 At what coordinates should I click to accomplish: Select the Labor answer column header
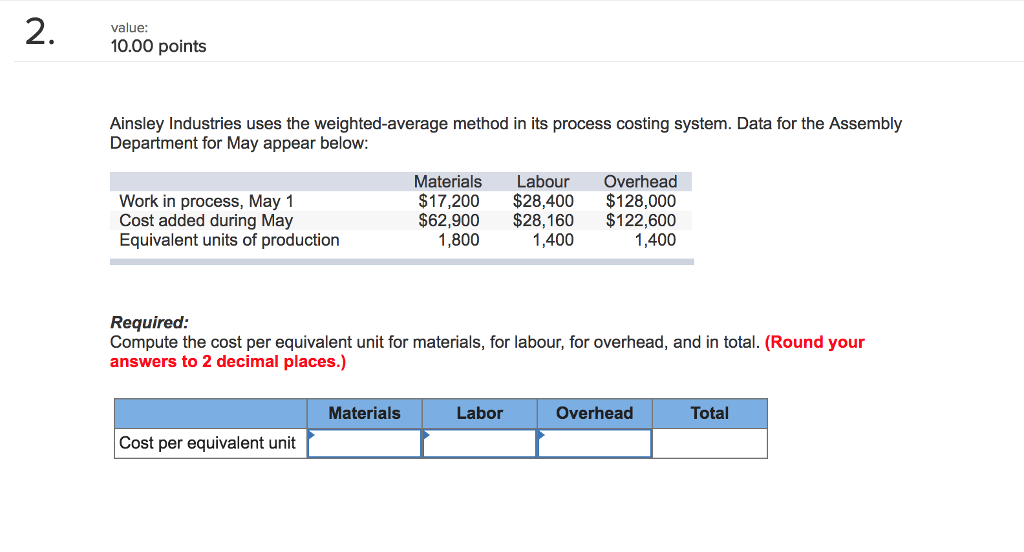click(479, 414)
